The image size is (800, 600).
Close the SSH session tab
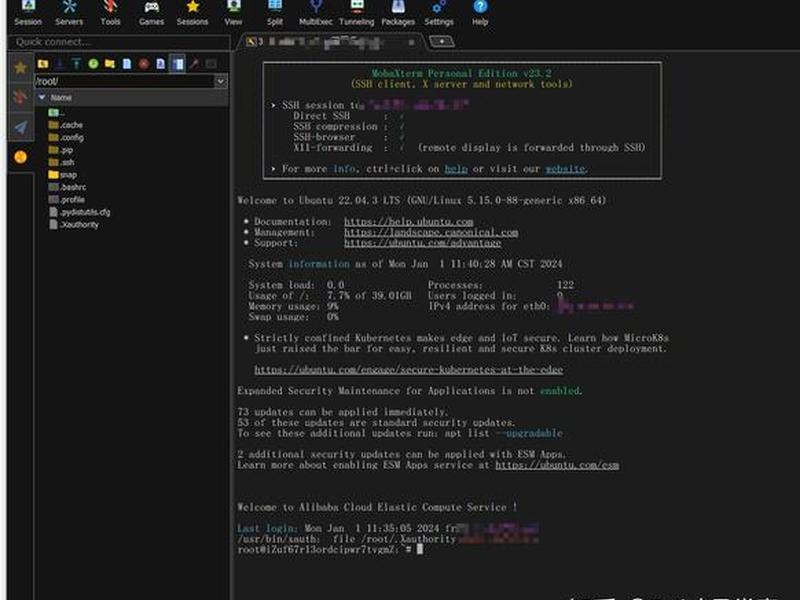(x=411, y=42)
